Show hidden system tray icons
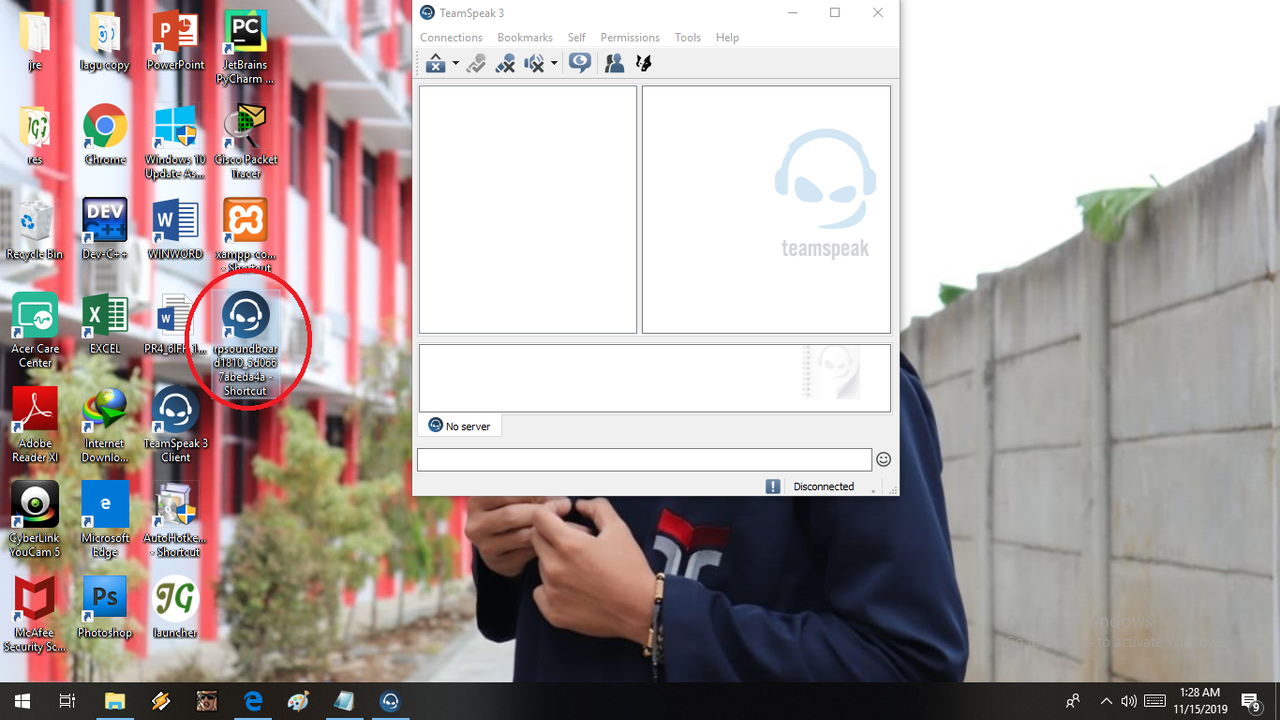 1106,701
